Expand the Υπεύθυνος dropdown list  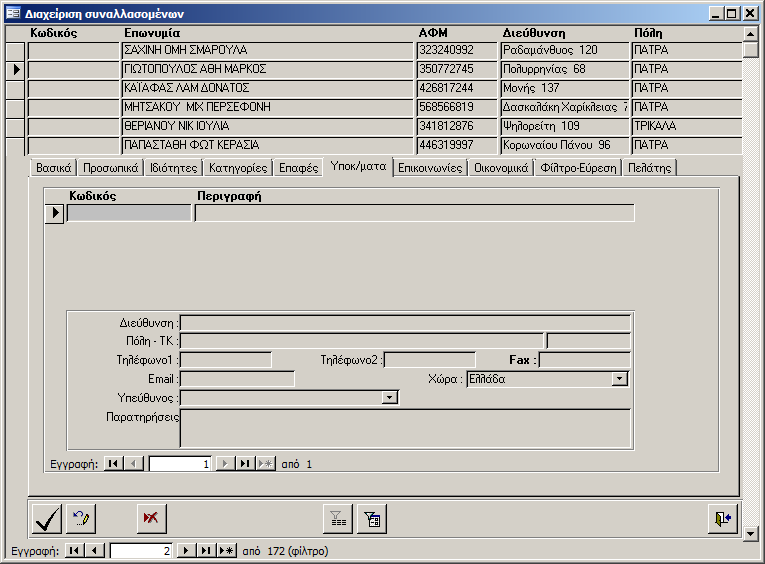point(390,398)
